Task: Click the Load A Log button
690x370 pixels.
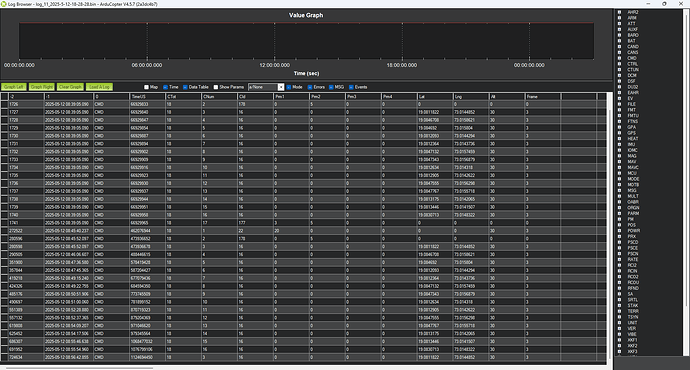Action: (99, 87)
